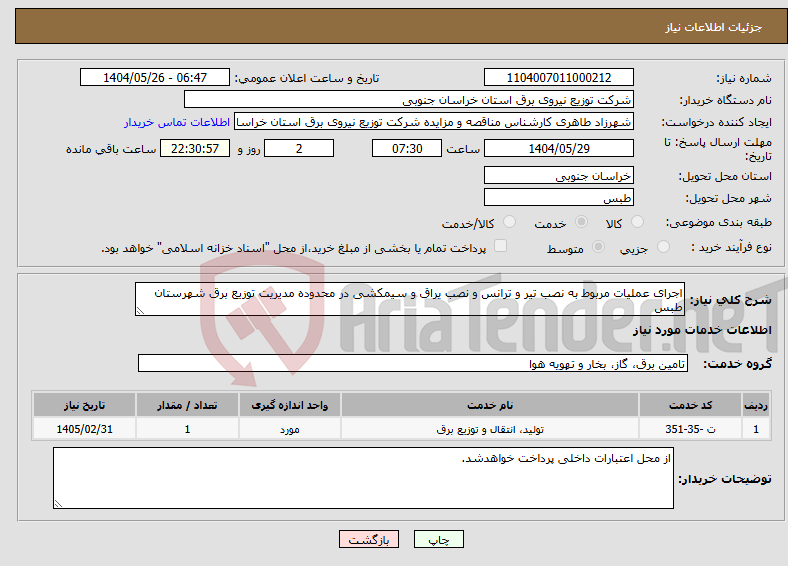Click resize handle of buyer notes textarea
Screen dimensions: 788x566
pyautogui.click(x=58, y=504)
